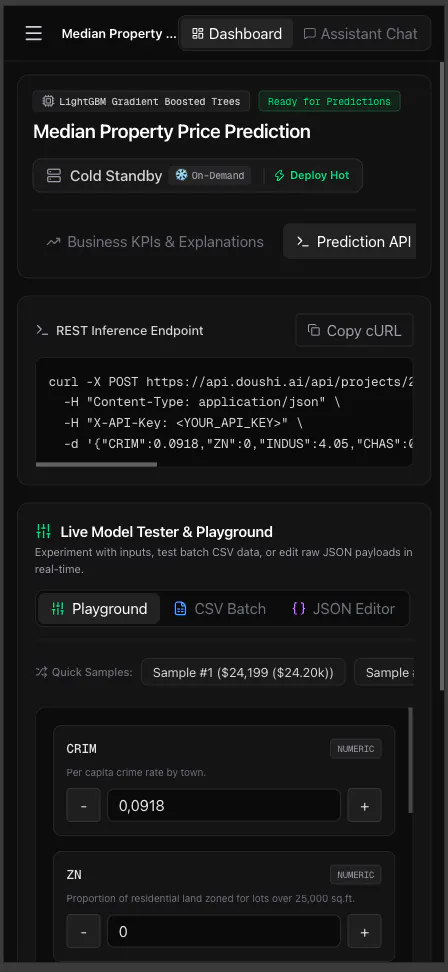
Task: Select Business KPIs & Explanations tab
Action: [155, 242]
